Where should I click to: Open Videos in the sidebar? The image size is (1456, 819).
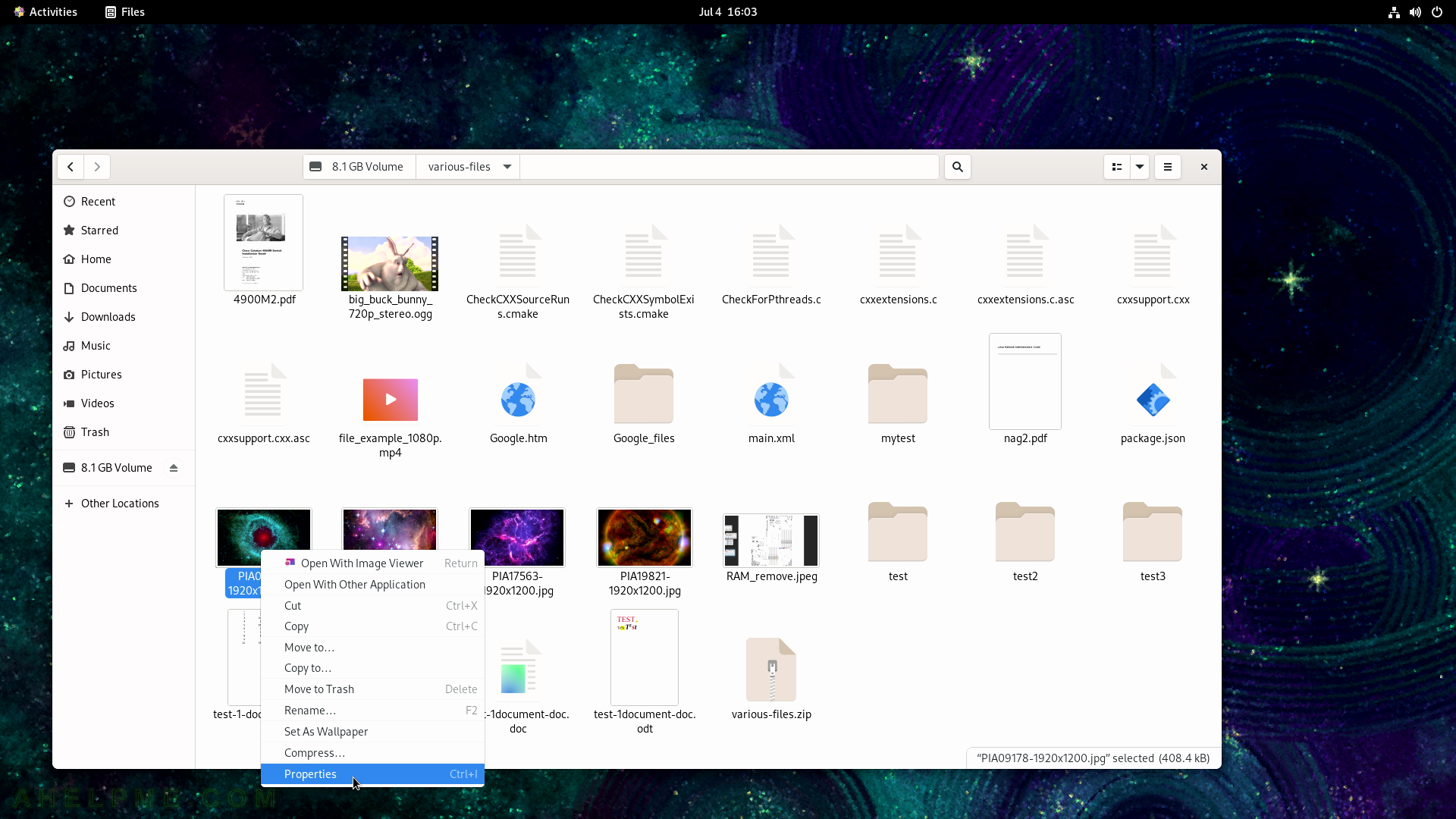[124, 403]
